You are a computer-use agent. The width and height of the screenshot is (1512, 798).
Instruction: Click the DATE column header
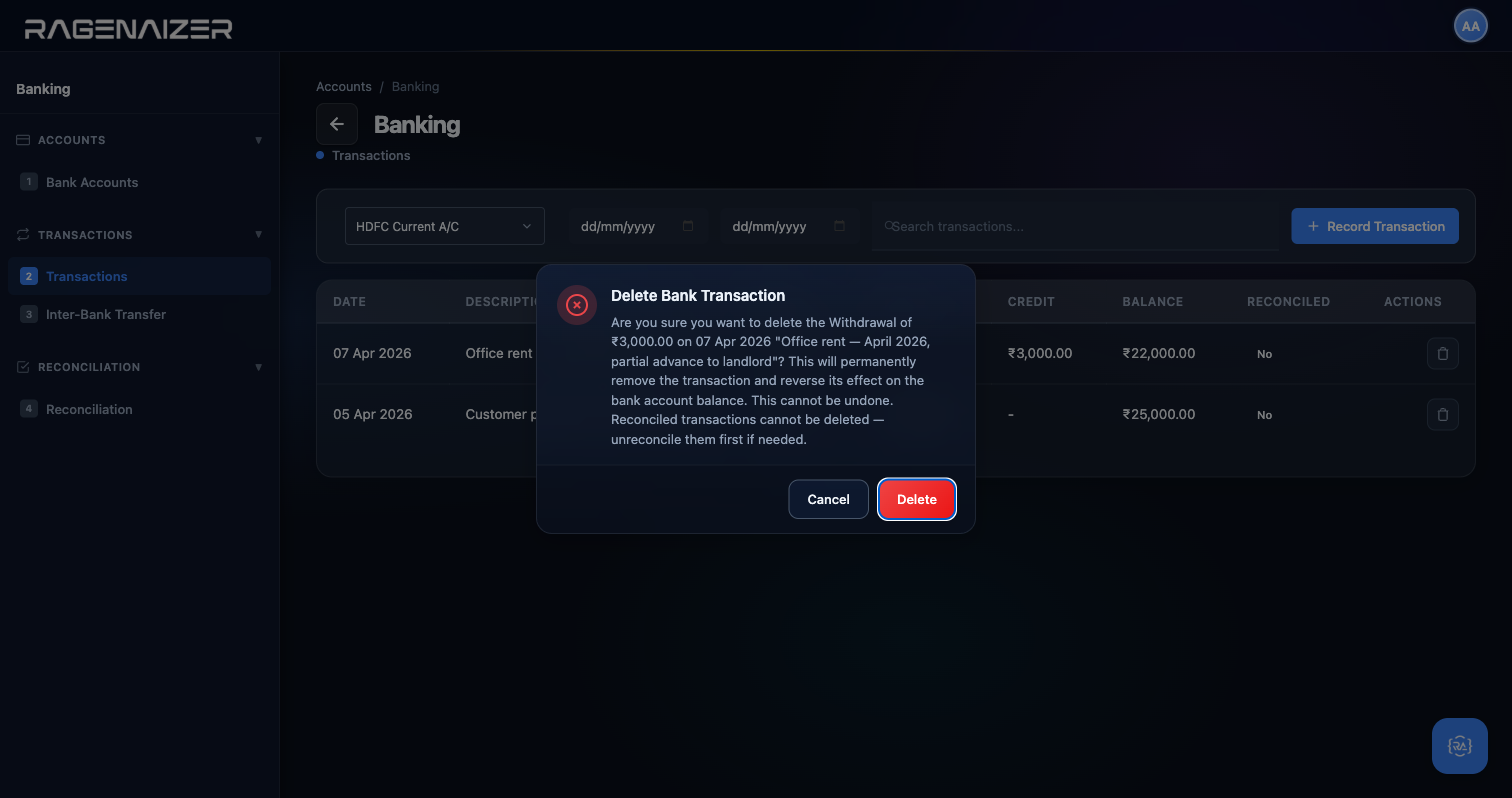coord(349,301)
